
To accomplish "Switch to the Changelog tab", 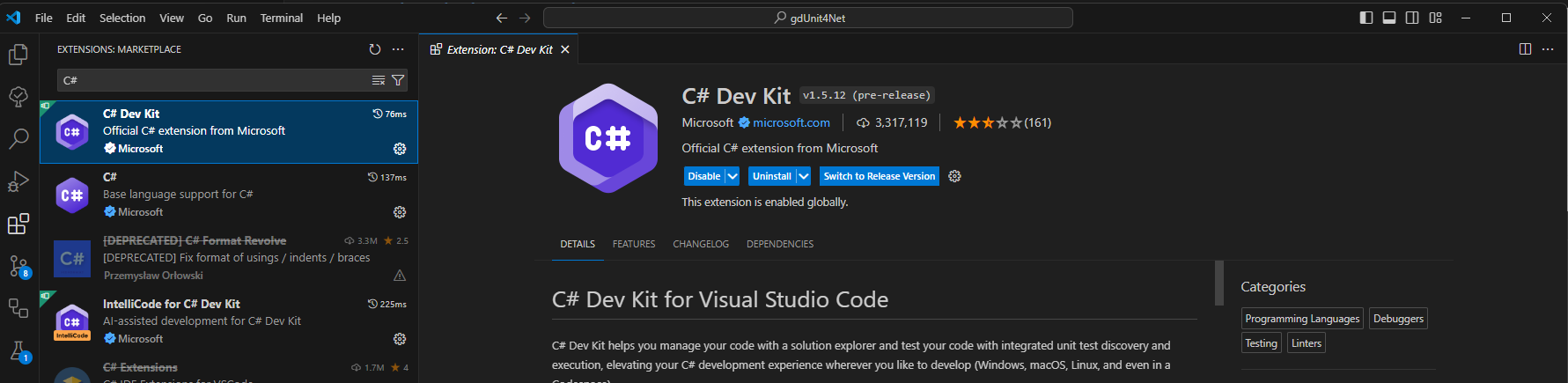I will [701, 244].
